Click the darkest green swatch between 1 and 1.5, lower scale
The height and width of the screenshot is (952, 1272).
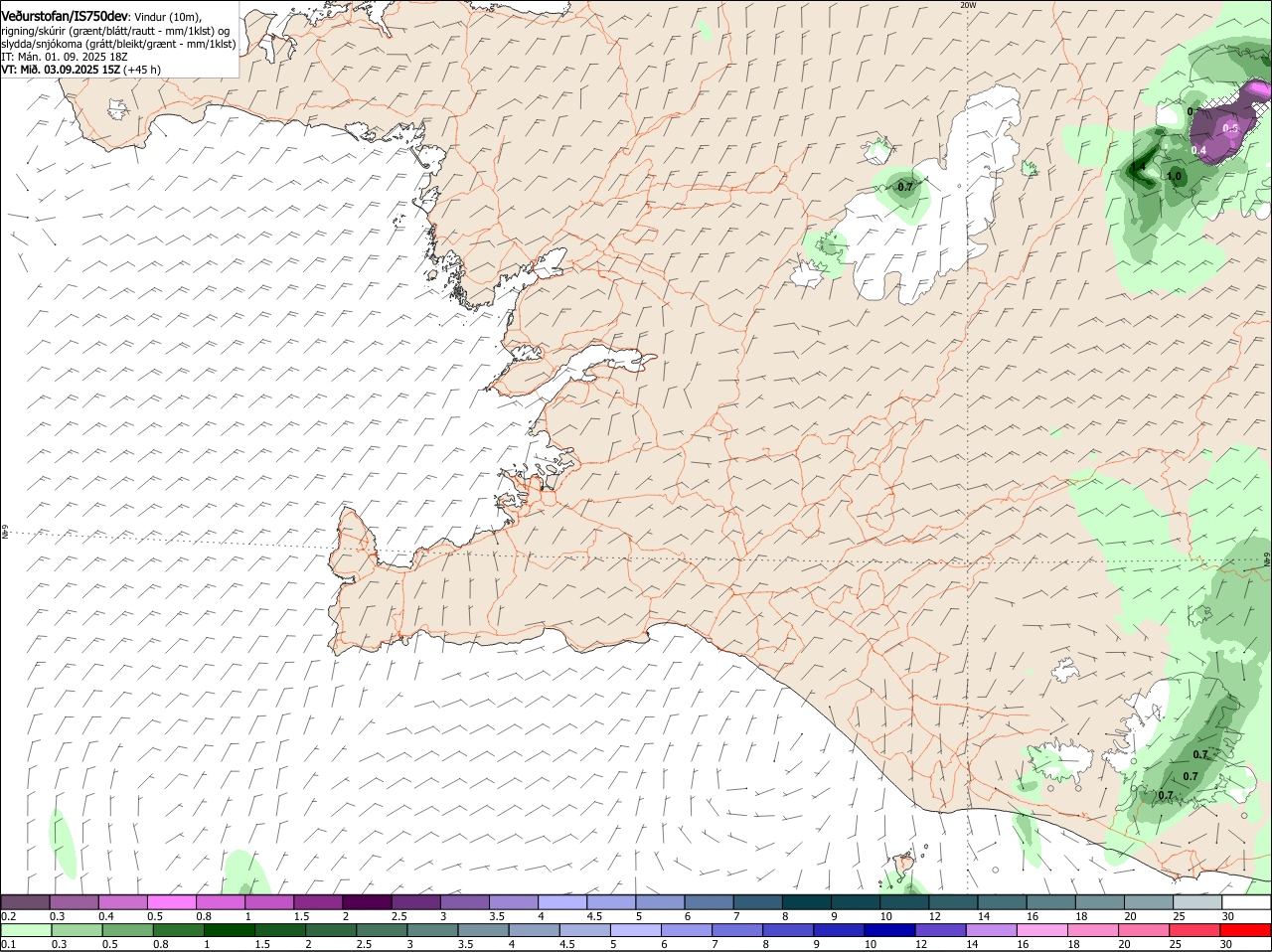(x=229, y=930)
